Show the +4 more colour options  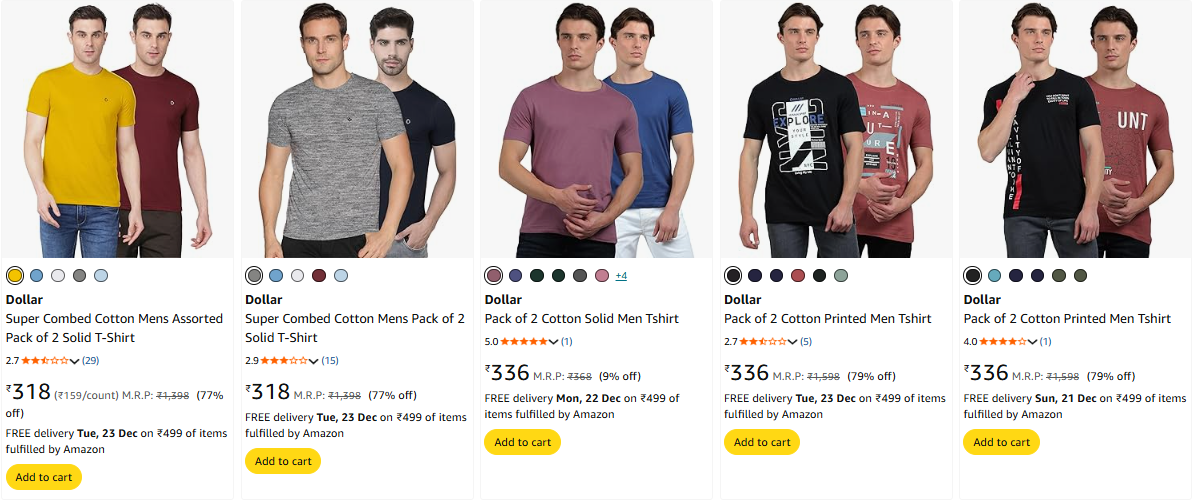[x=621, y=276]
